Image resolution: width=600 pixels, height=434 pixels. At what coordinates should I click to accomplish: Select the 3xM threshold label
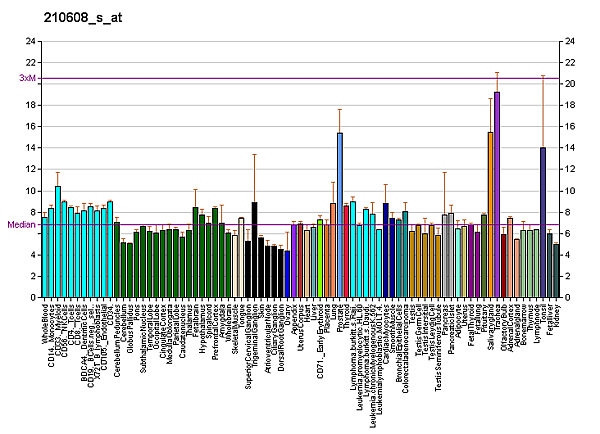click(x=26, y=78)
